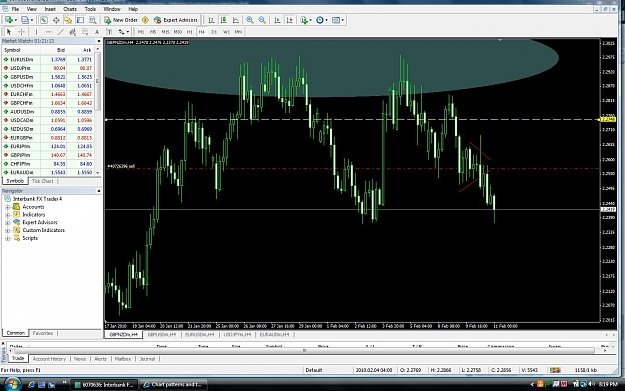Launch the MetaEditor icon
Viewport: 625px width, 391px height.
[145, 20]
